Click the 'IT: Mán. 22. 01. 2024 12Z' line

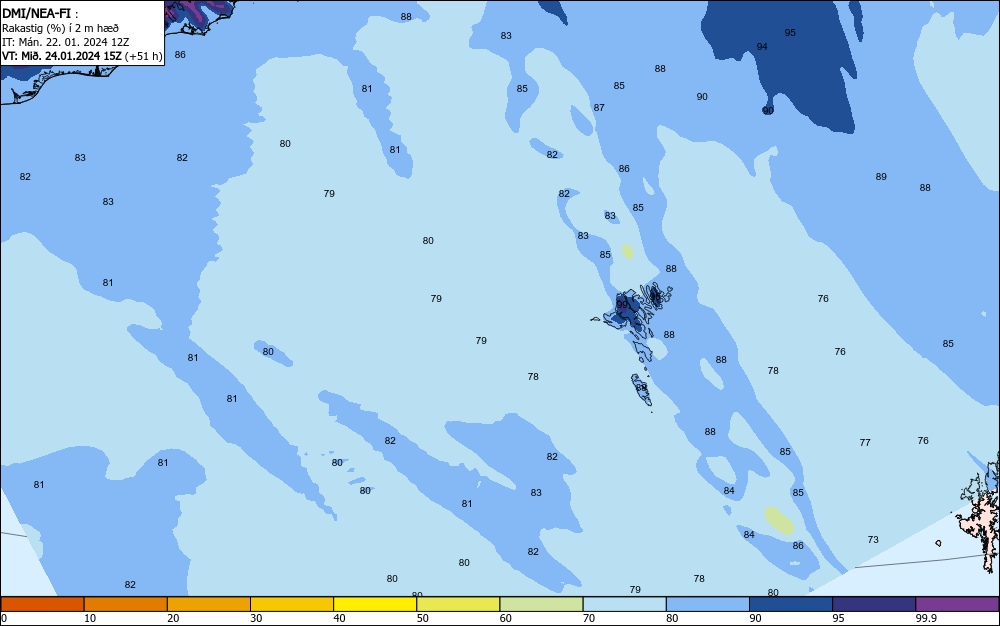tap(65, 42)
